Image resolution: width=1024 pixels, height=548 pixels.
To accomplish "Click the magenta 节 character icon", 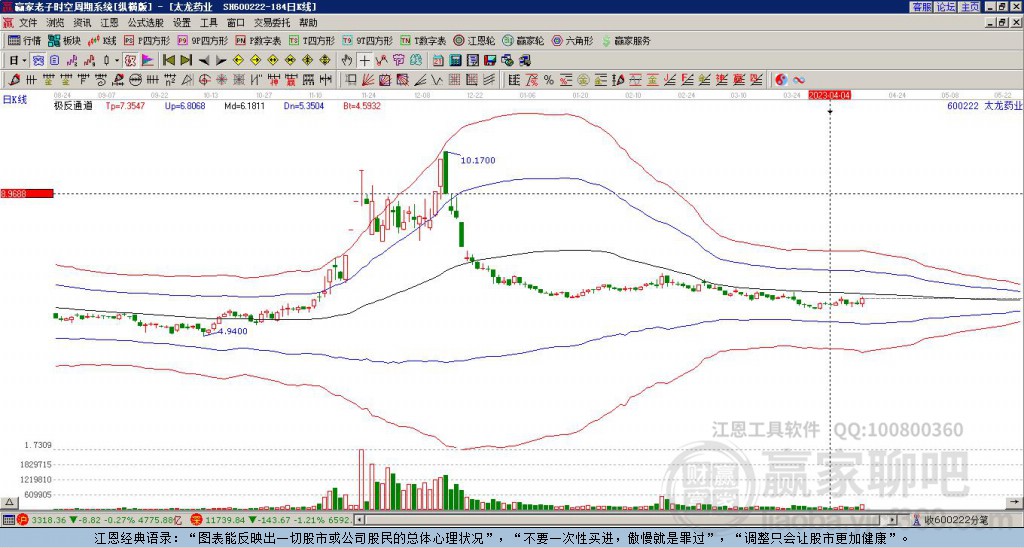I will pos(398,60).
